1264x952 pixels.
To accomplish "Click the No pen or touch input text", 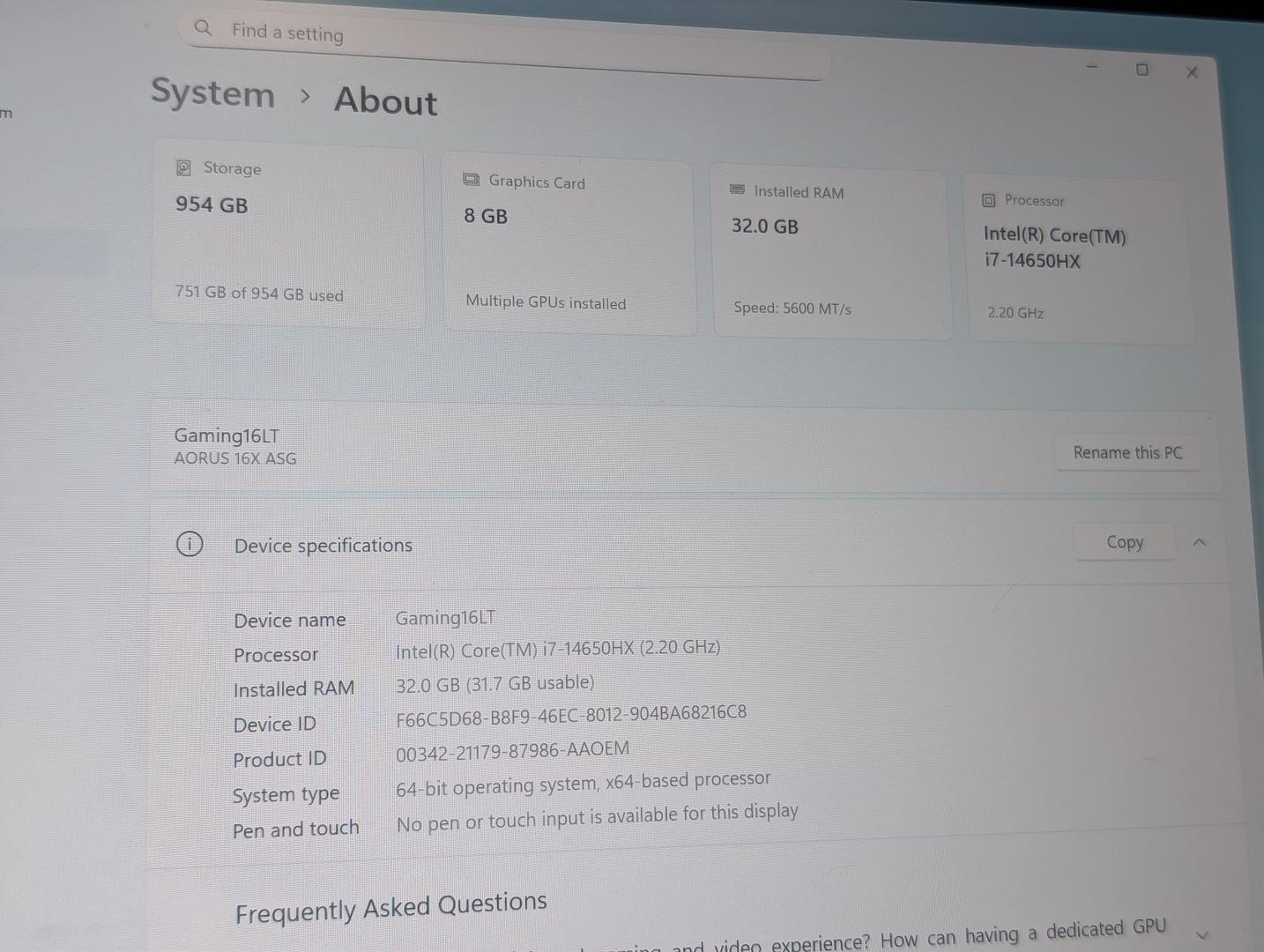I will 597,816.
